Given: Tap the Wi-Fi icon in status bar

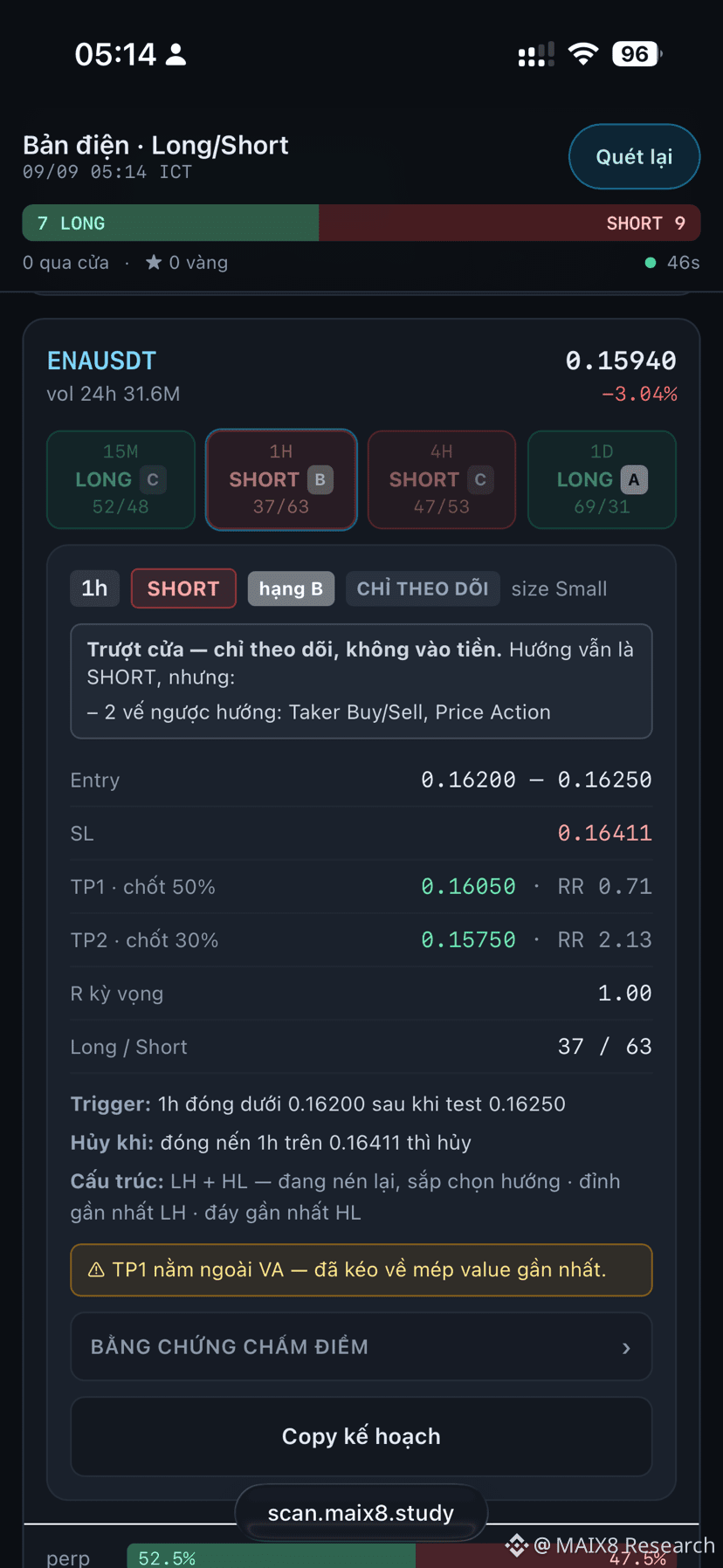Looking at the screenshot, I should (x=583, y=54).
